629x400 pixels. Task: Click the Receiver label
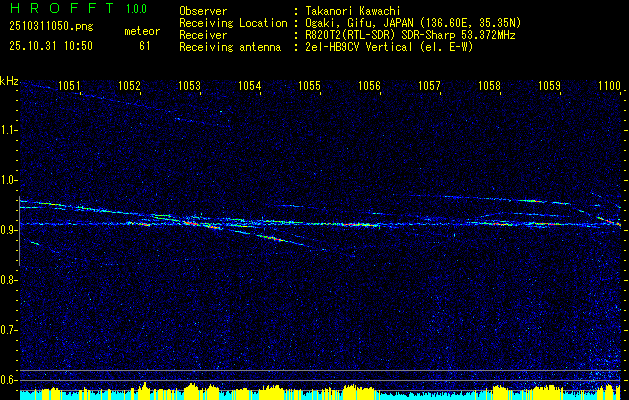203,35
